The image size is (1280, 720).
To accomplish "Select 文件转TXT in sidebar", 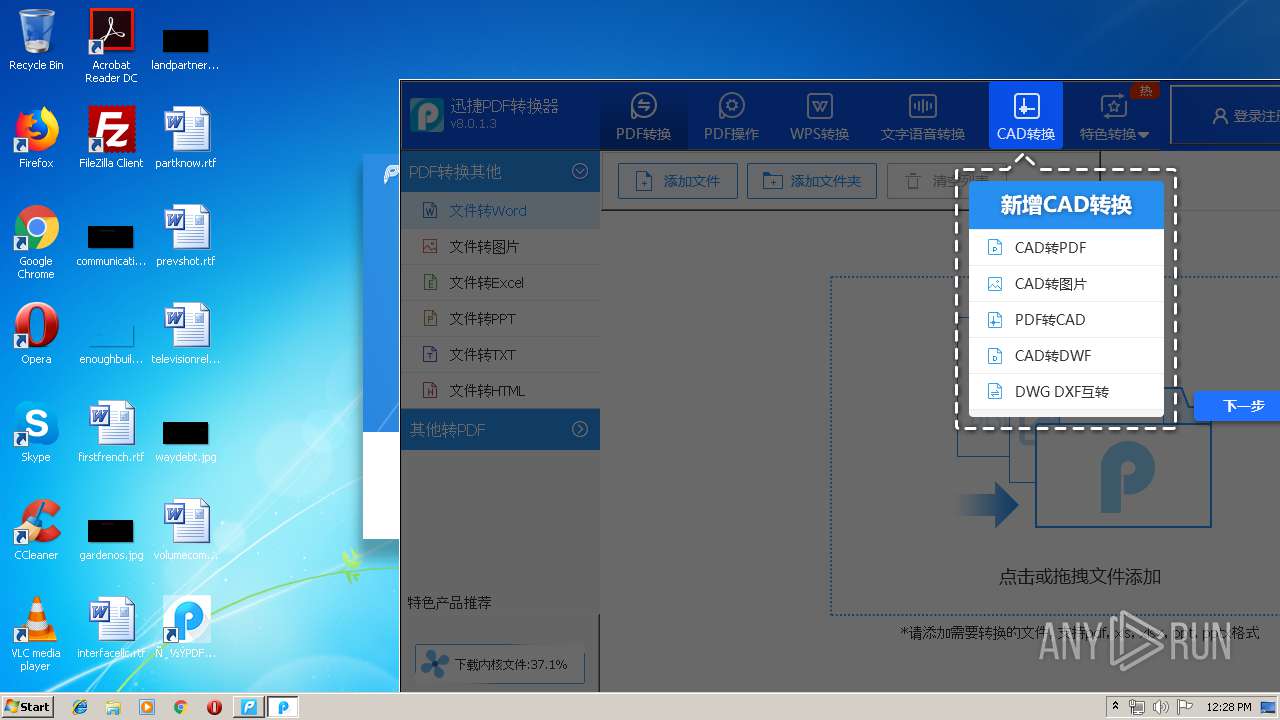I will (500, 354).
